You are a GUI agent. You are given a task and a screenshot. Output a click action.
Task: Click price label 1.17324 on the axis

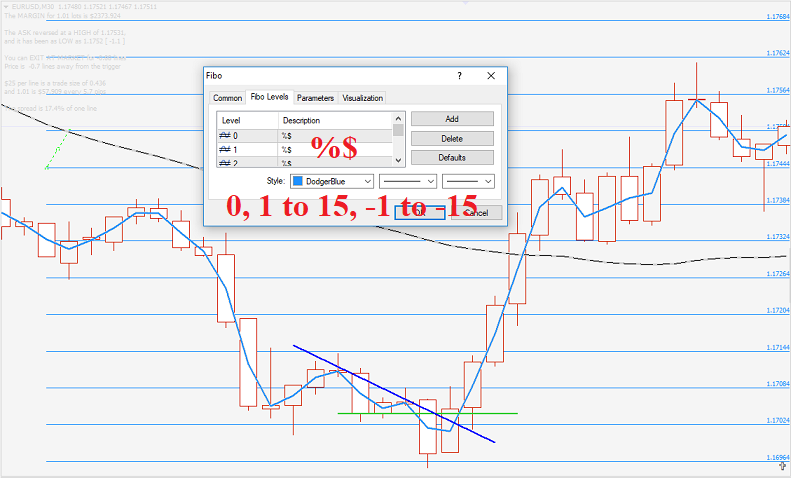777,236
